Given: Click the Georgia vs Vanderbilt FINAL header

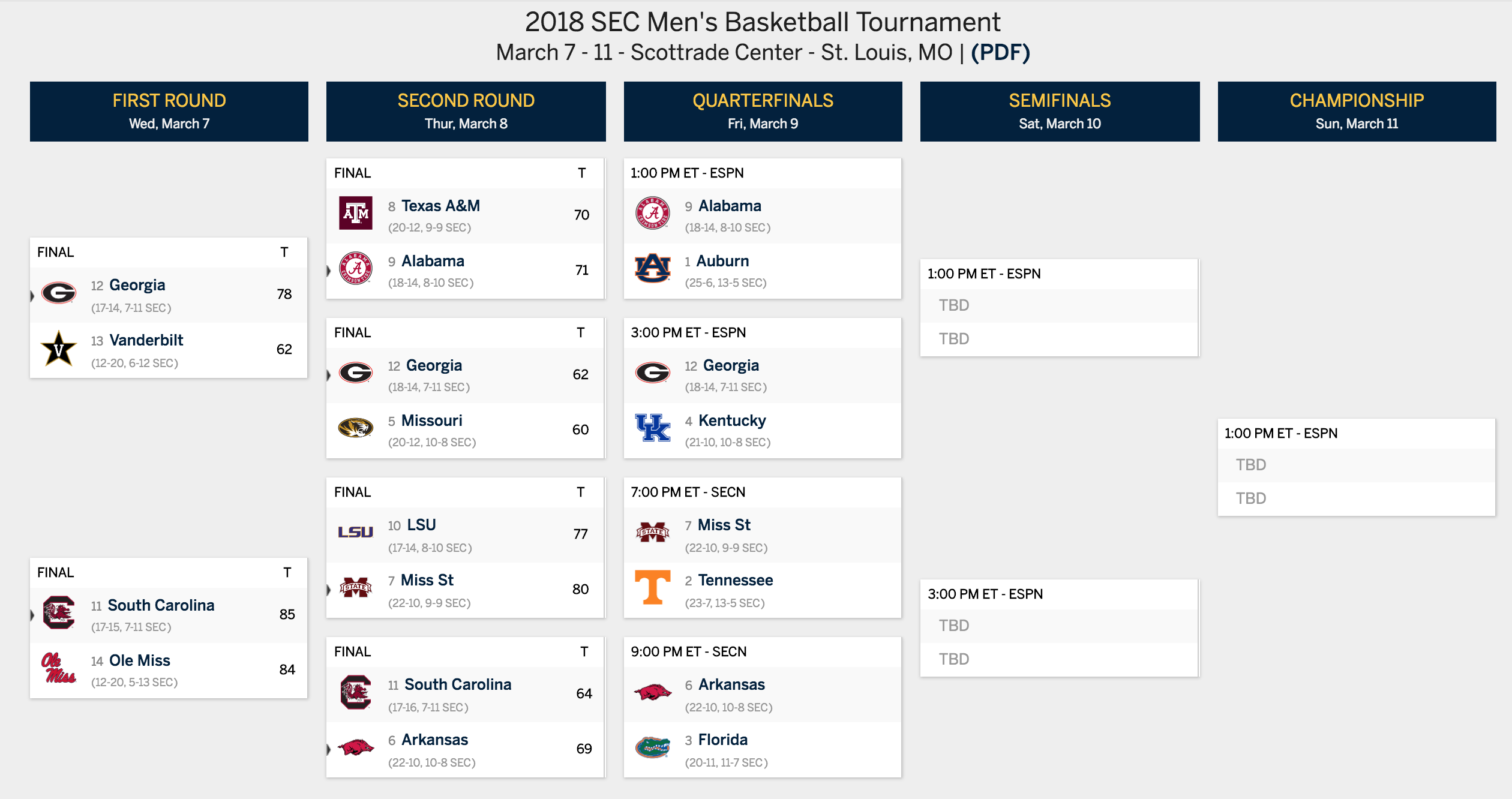Looking at the screenshot, I should coord(169,252).
